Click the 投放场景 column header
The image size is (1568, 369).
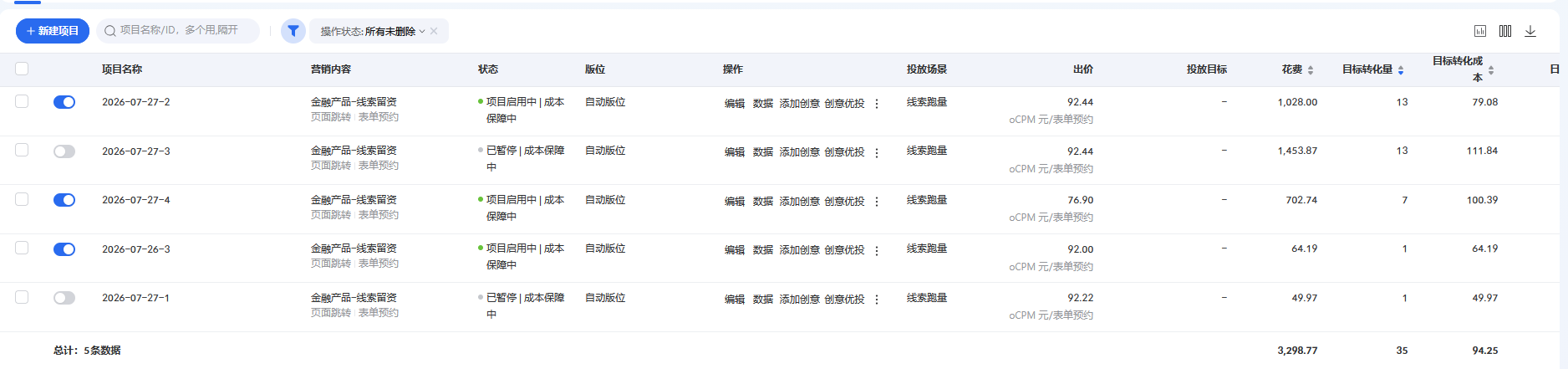point(927,69)
